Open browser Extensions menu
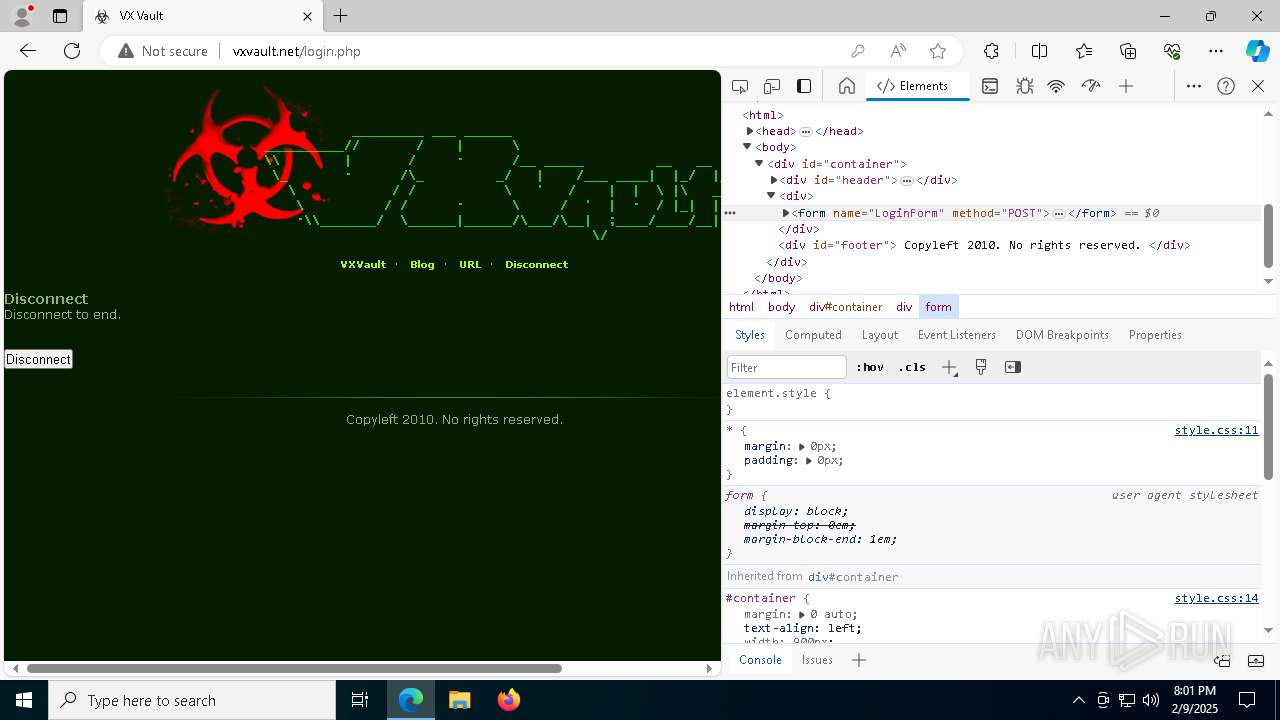 991,51
